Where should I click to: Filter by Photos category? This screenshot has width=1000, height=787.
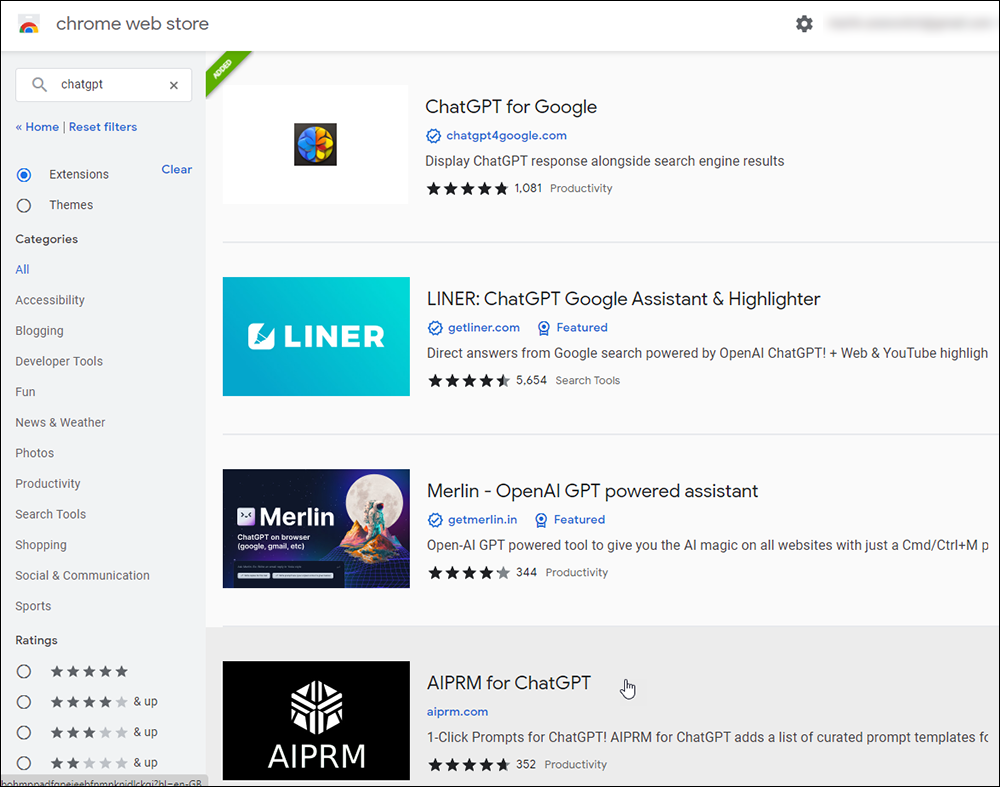34,453
